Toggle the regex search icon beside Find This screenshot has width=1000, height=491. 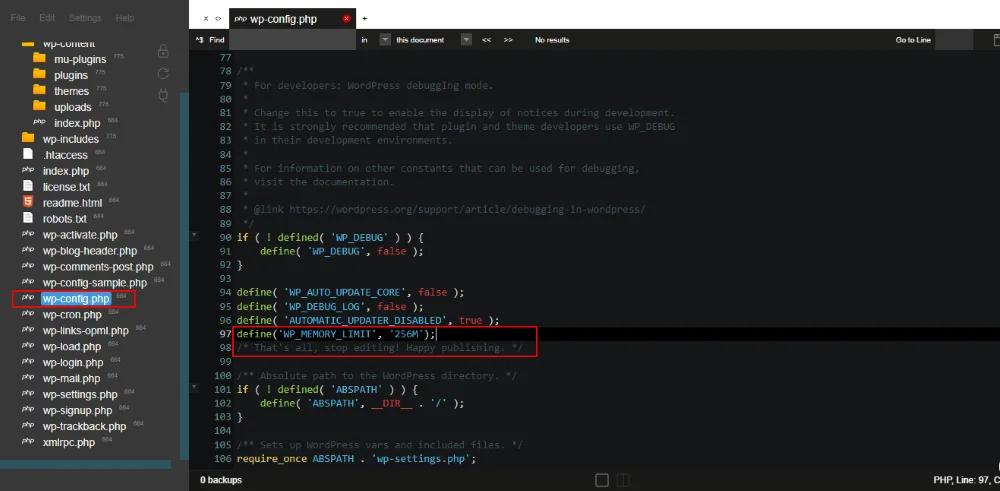click(x=200, y=40)
